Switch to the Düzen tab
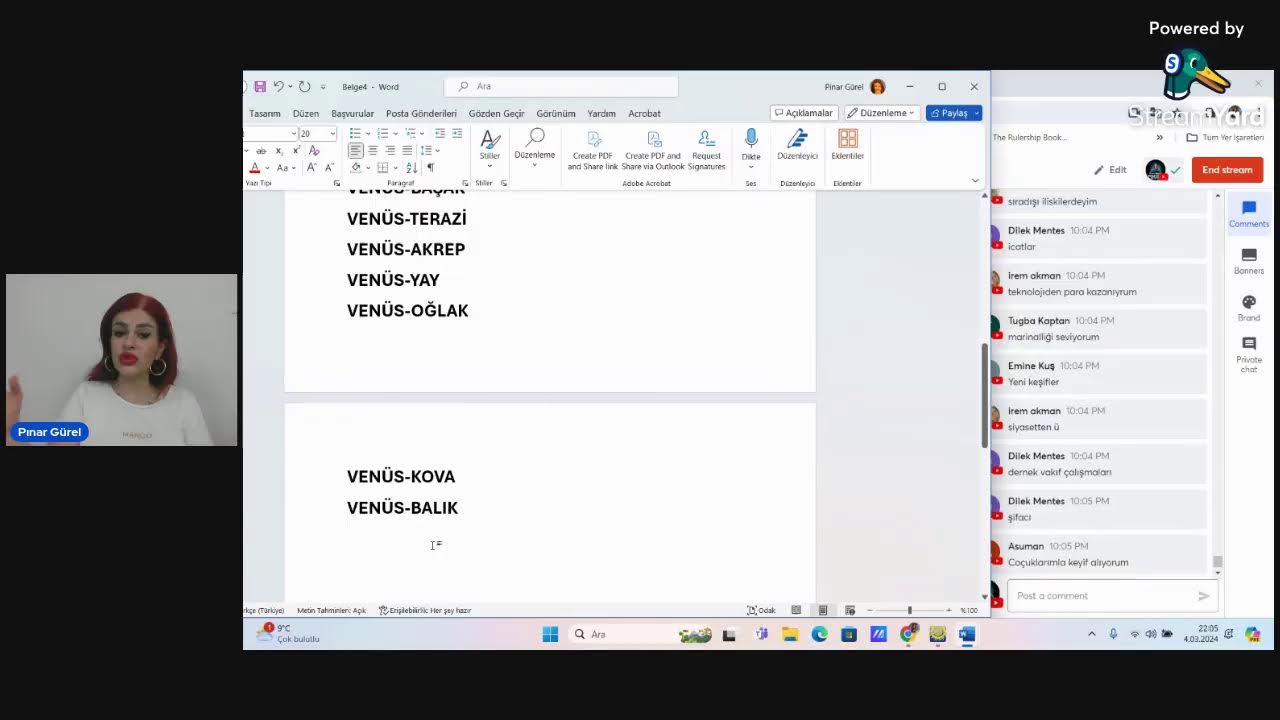The image size is (1280, 720). [306, 113]
